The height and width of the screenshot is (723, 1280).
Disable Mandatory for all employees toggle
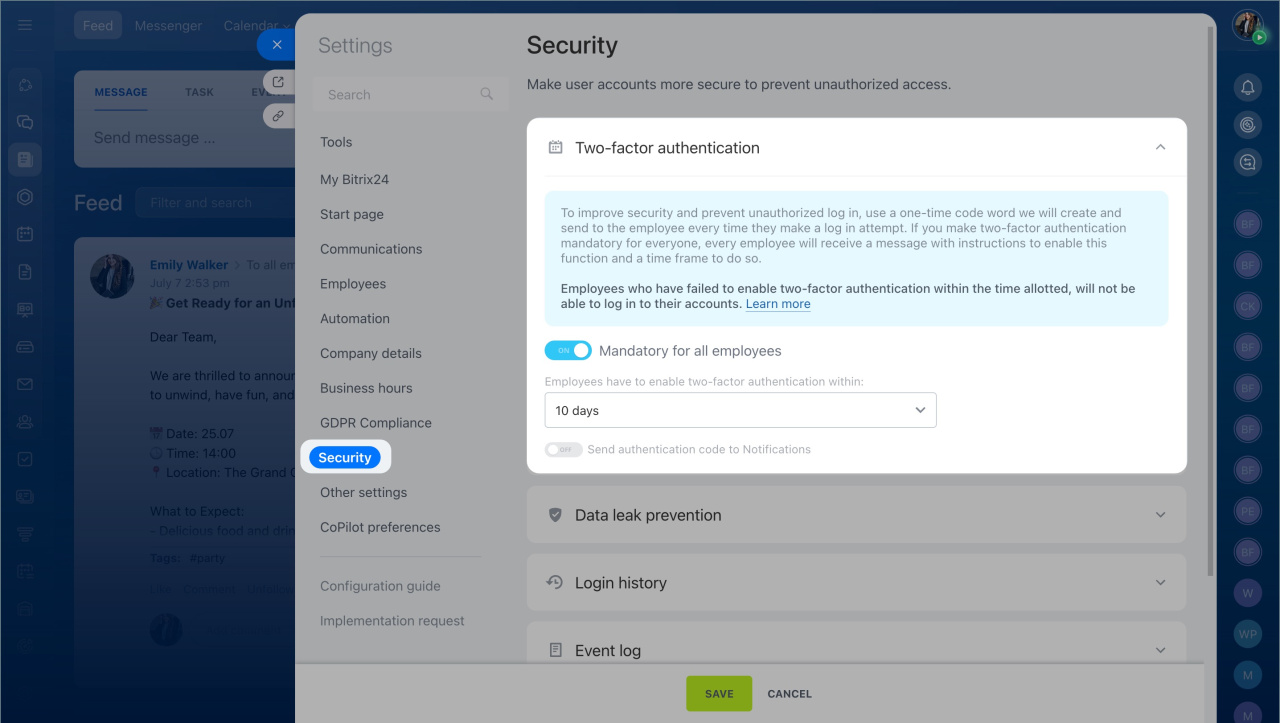pos(567,351)
